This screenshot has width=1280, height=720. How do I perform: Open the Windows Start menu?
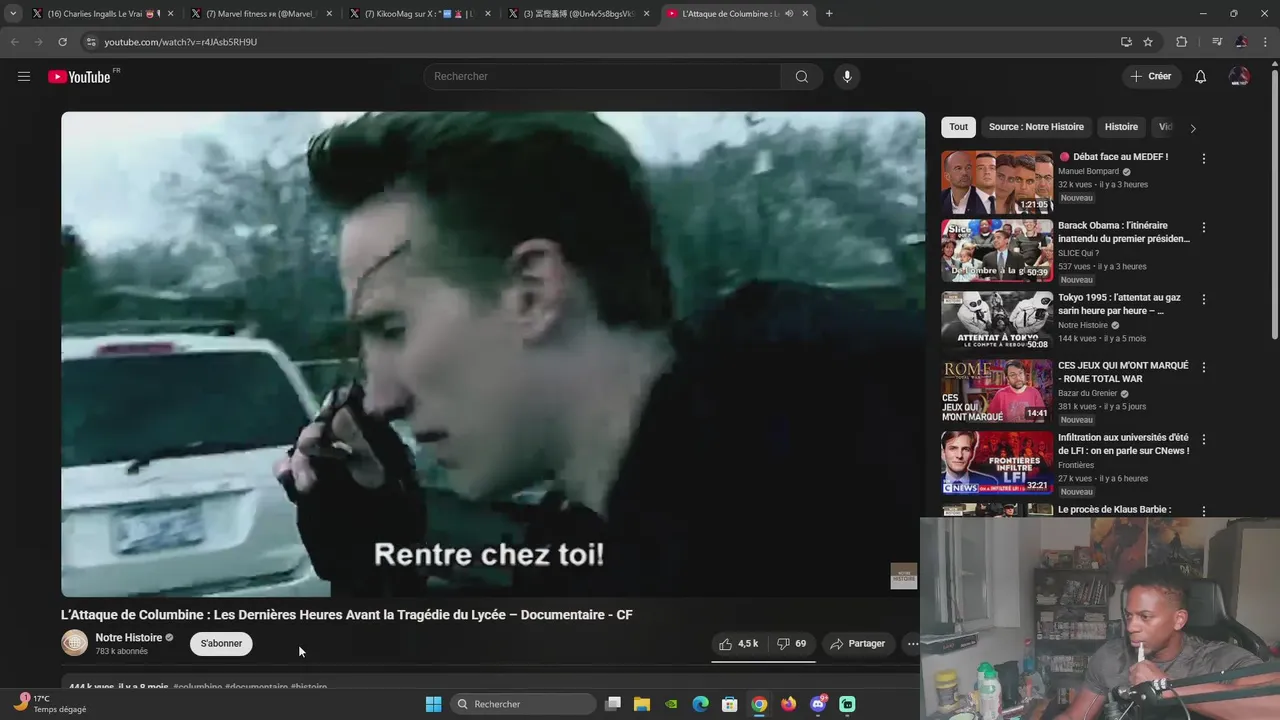(433, 704)
